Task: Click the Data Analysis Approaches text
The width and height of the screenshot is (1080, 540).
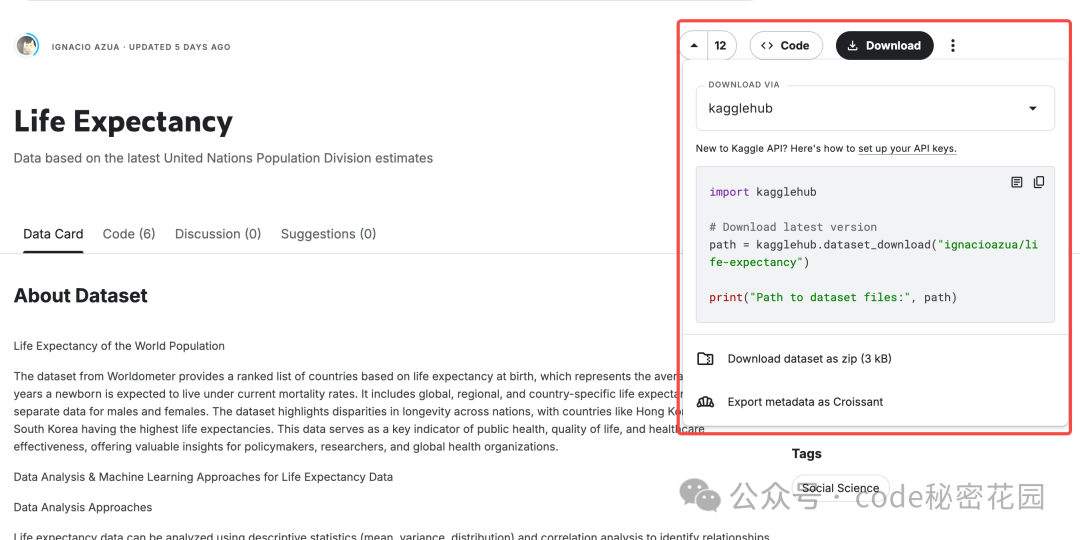Action: pos(83,508)
